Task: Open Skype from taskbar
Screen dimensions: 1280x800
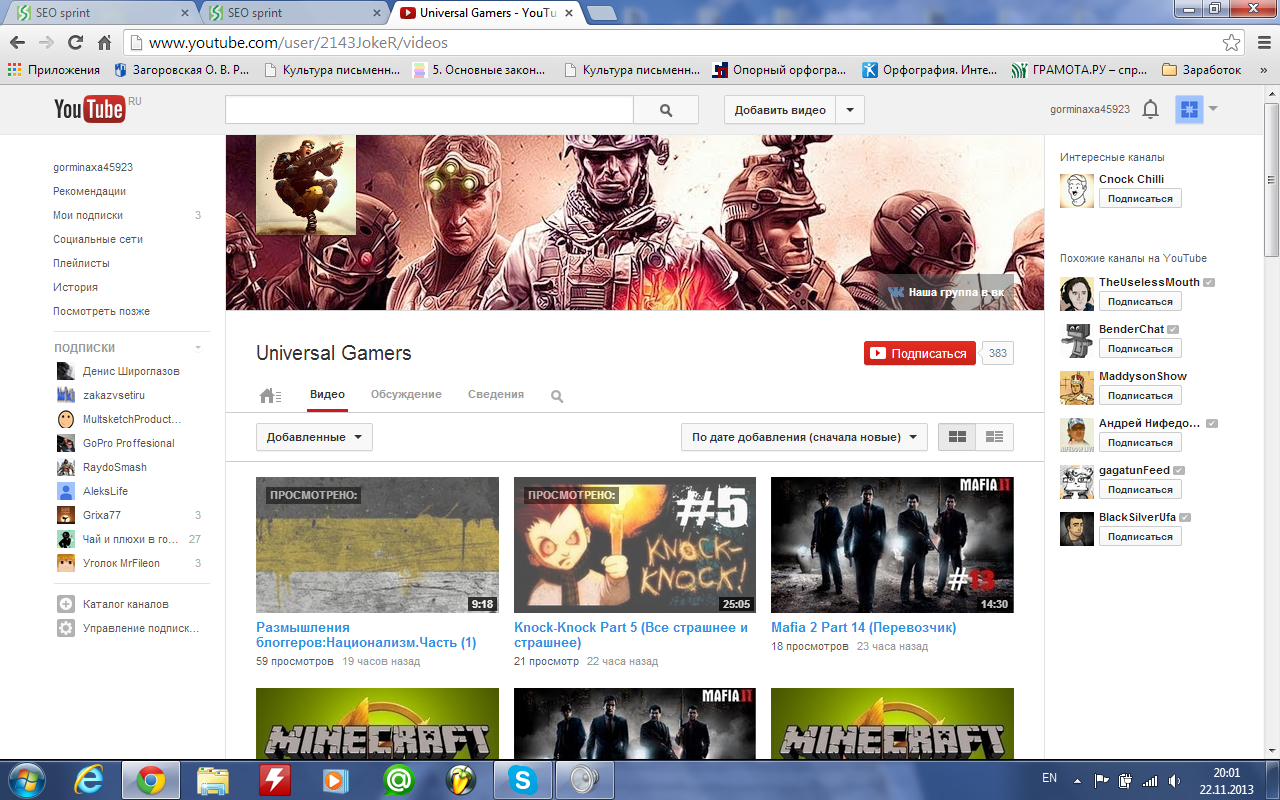Action: point(522,779)
